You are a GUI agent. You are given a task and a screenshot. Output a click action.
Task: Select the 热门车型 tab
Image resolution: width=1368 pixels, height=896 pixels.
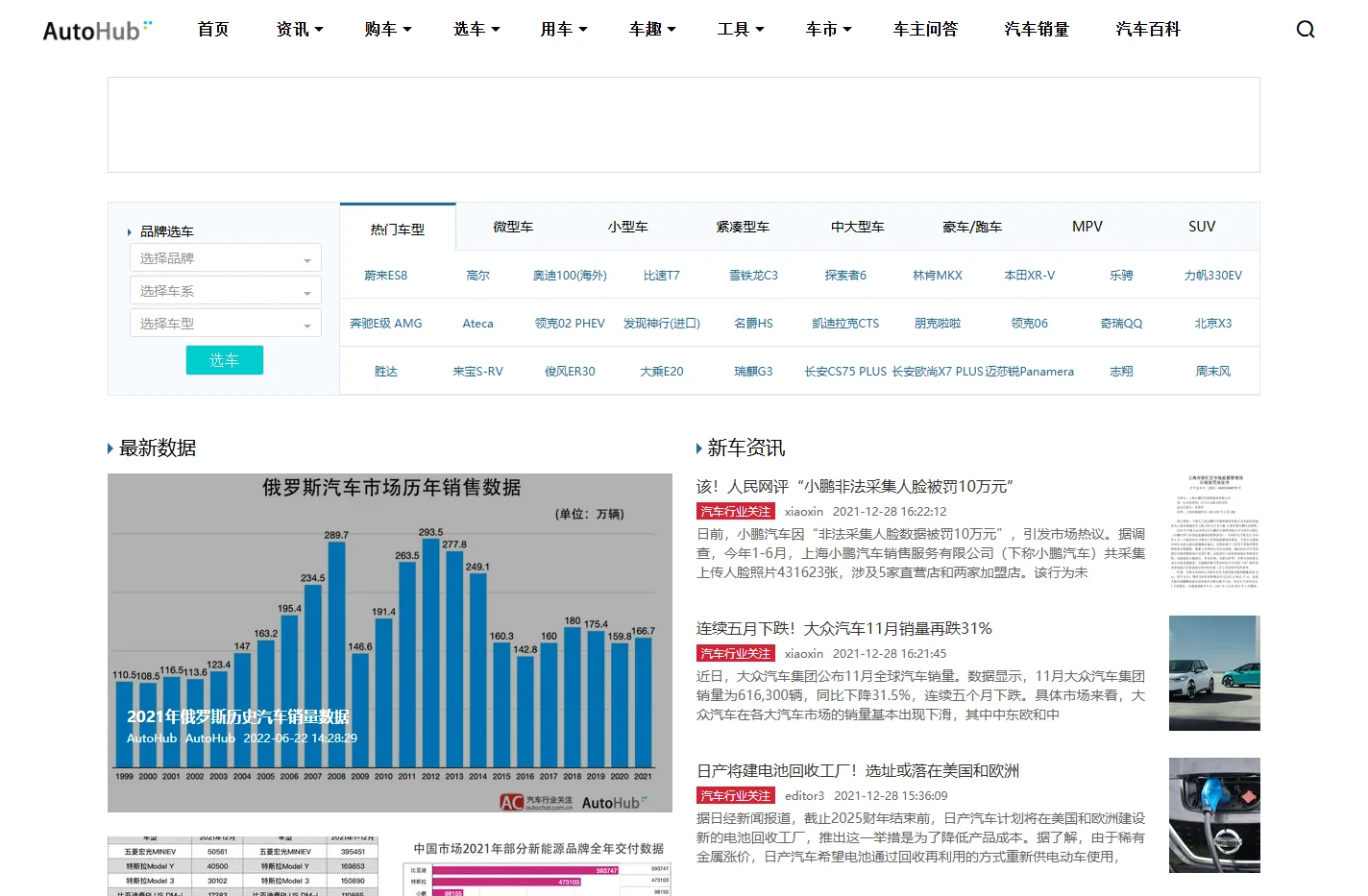(398, 229)
